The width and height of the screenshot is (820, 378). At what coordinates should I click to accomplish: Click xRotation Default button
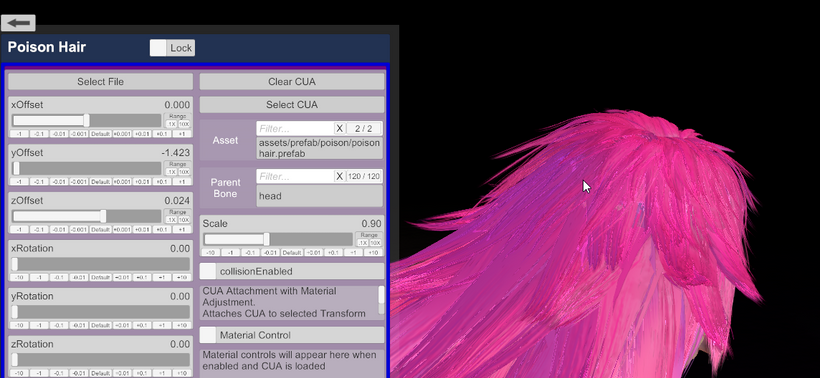tap(100, 277)
